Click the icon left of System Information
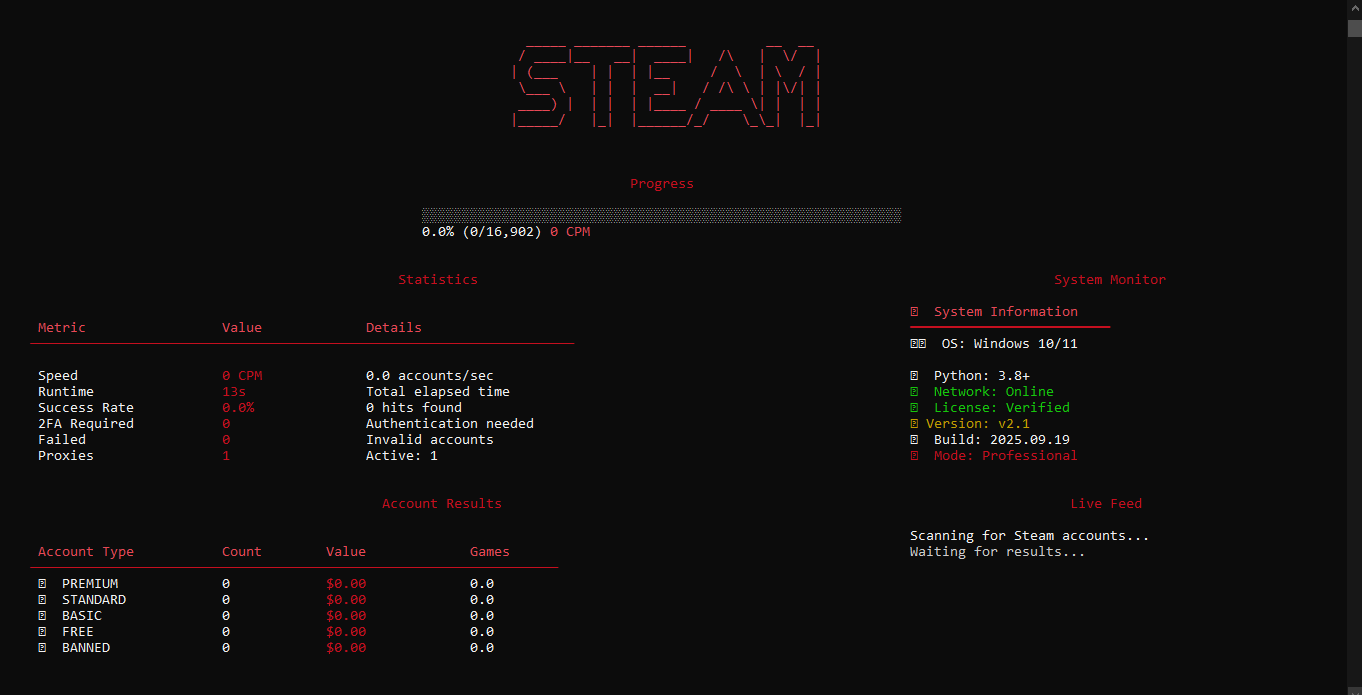 914,312
